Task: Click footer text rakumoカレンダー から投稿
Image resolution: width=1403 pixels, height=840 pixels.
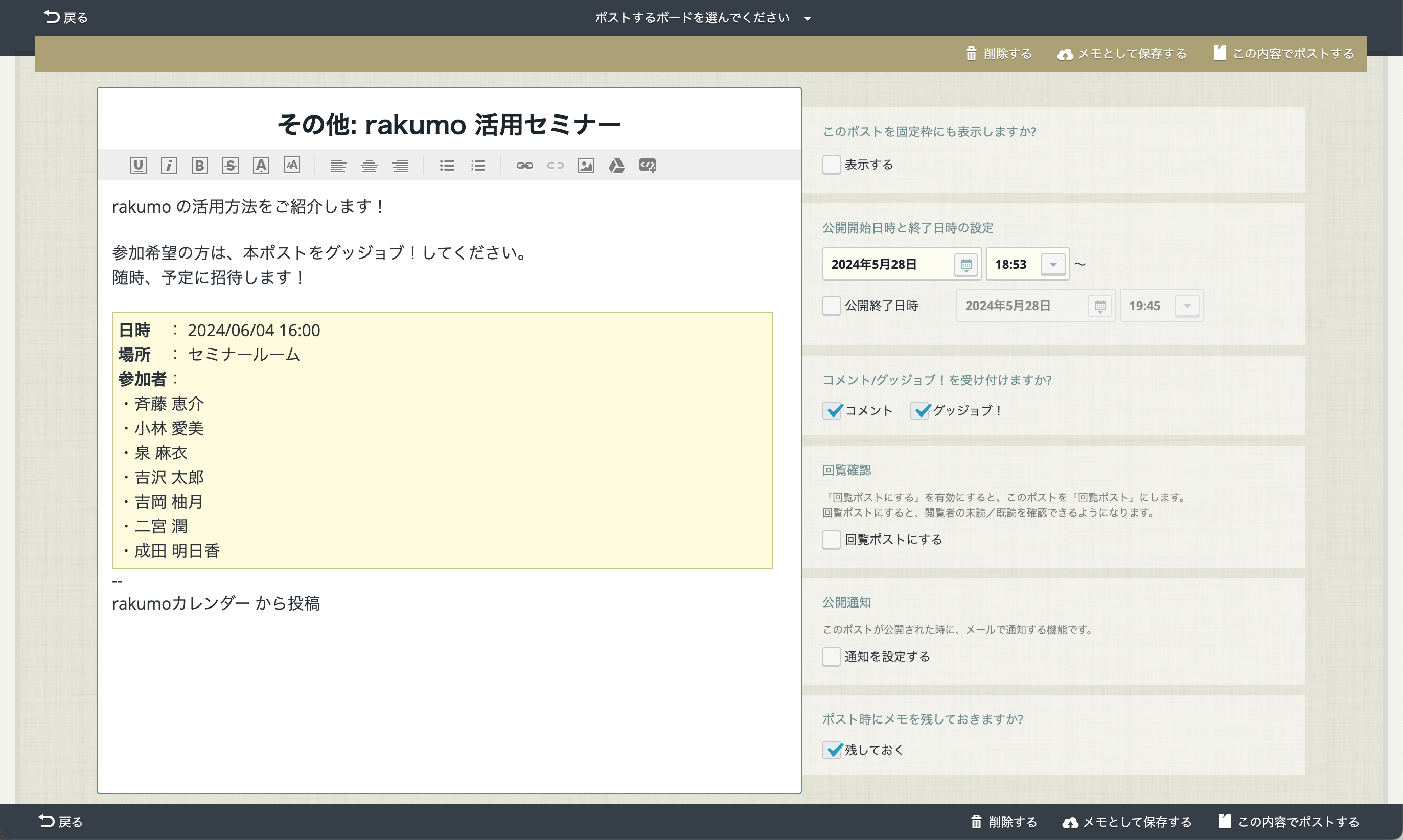Action: [216, 603]
